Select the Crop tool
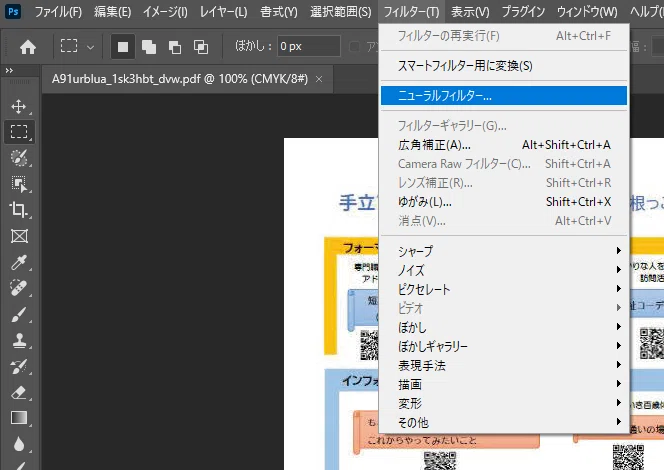 (x=19, y=210)
